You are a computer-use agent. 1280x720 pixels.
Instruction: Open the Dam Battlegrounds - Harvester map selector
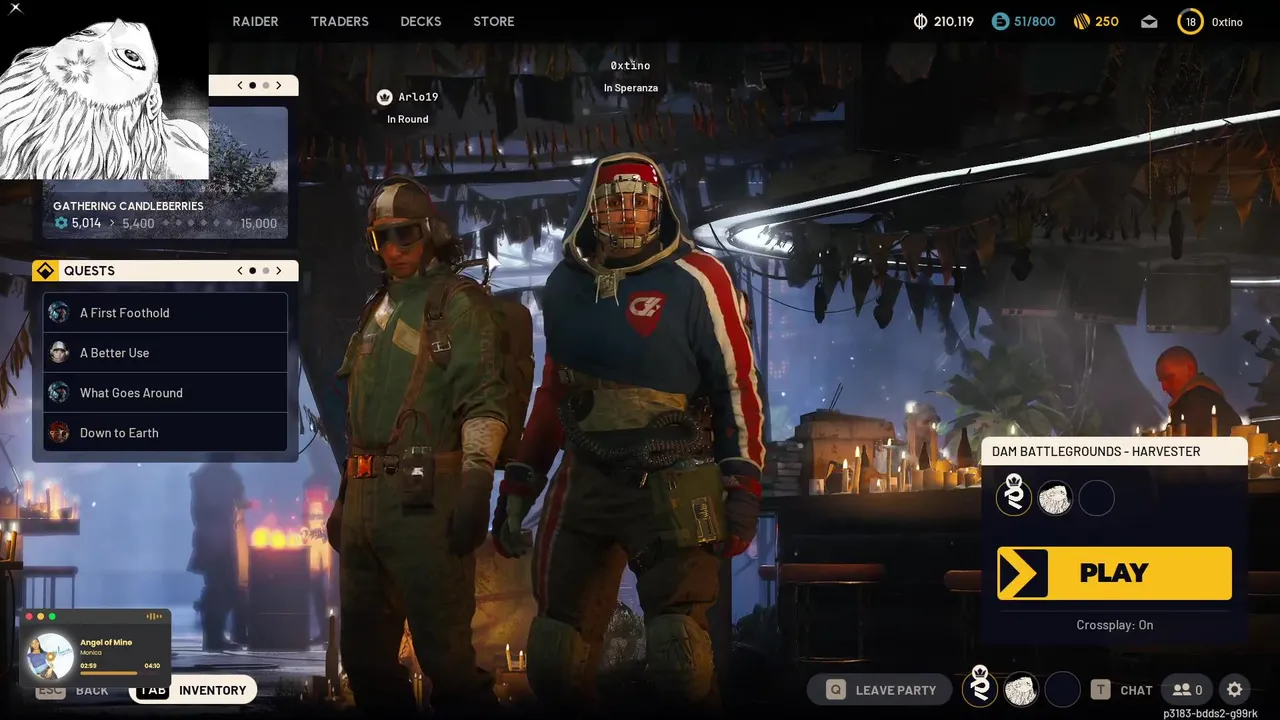coord(1114,451)
